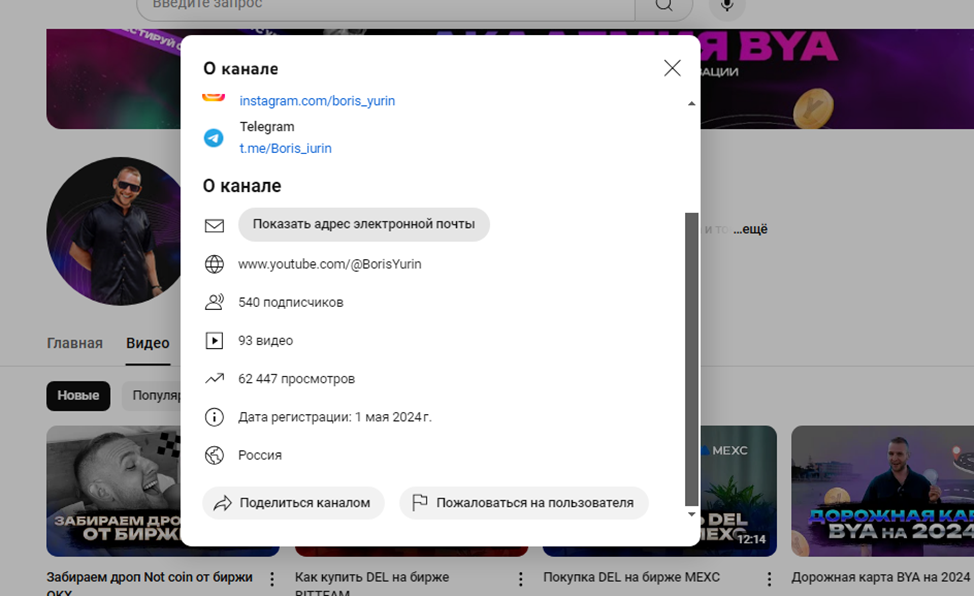Click the Instagram logo icon
The height and width of the screenshot is (596, 974).
pyautogui.click(x=214, y=96)
